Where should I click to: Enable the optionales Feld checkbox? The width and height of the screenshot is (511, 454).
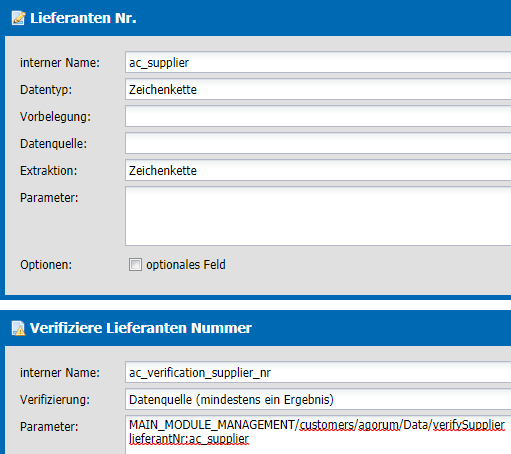(135, 265)
